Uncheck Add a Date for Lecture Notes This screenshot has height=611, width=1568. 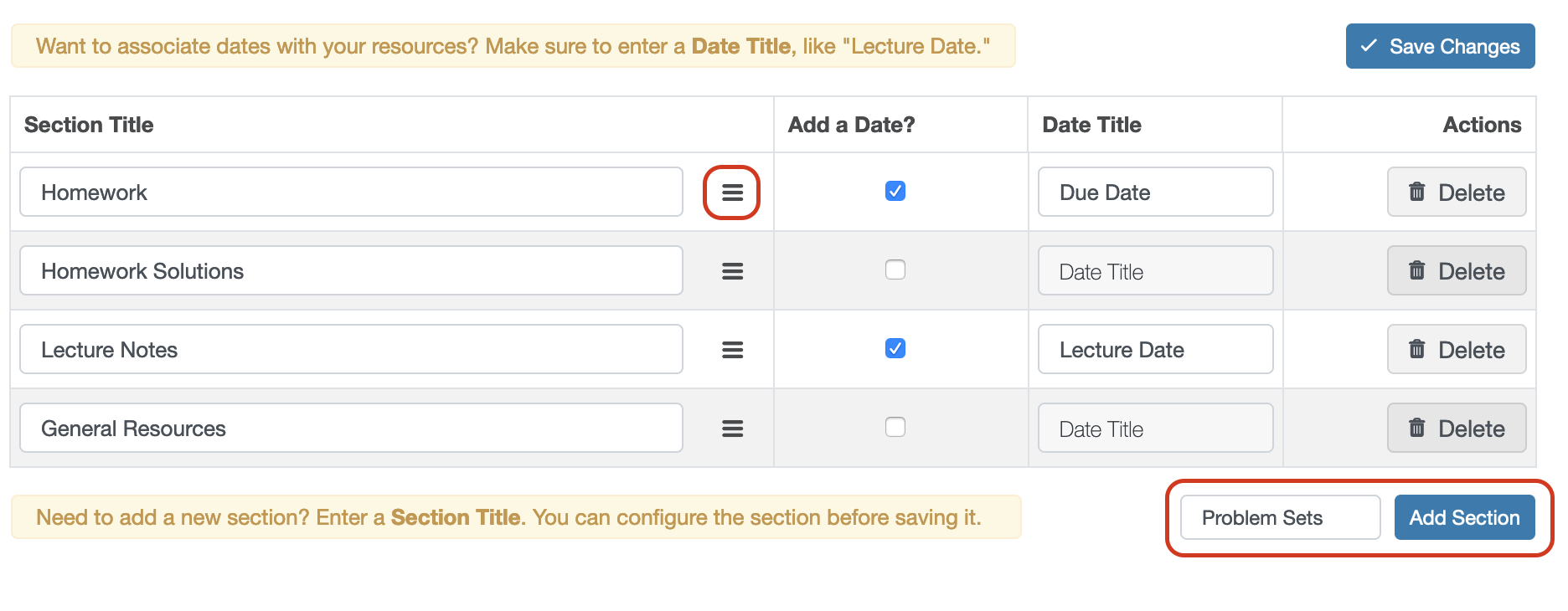[895, 348]
